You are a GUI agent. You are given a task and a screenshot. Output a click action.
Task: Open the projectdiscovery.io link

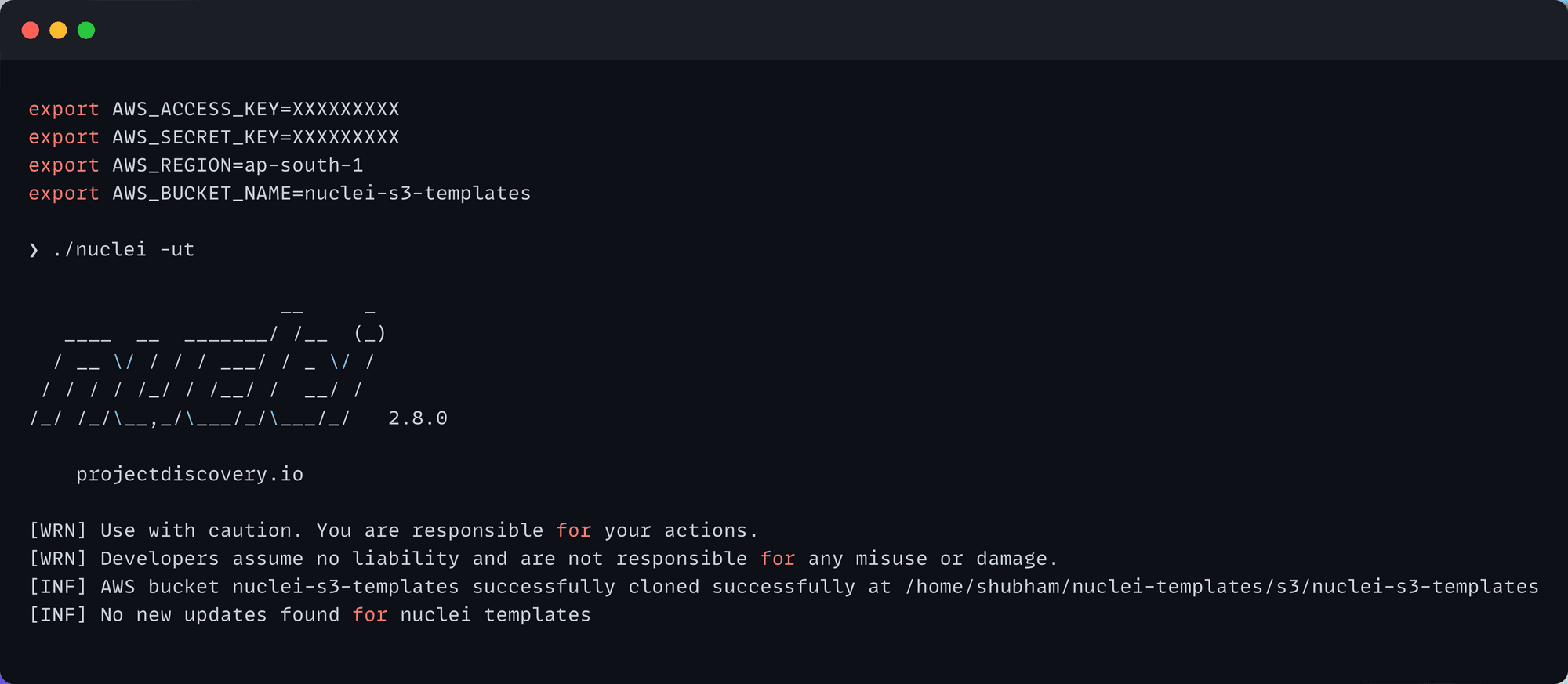(190, 475)
